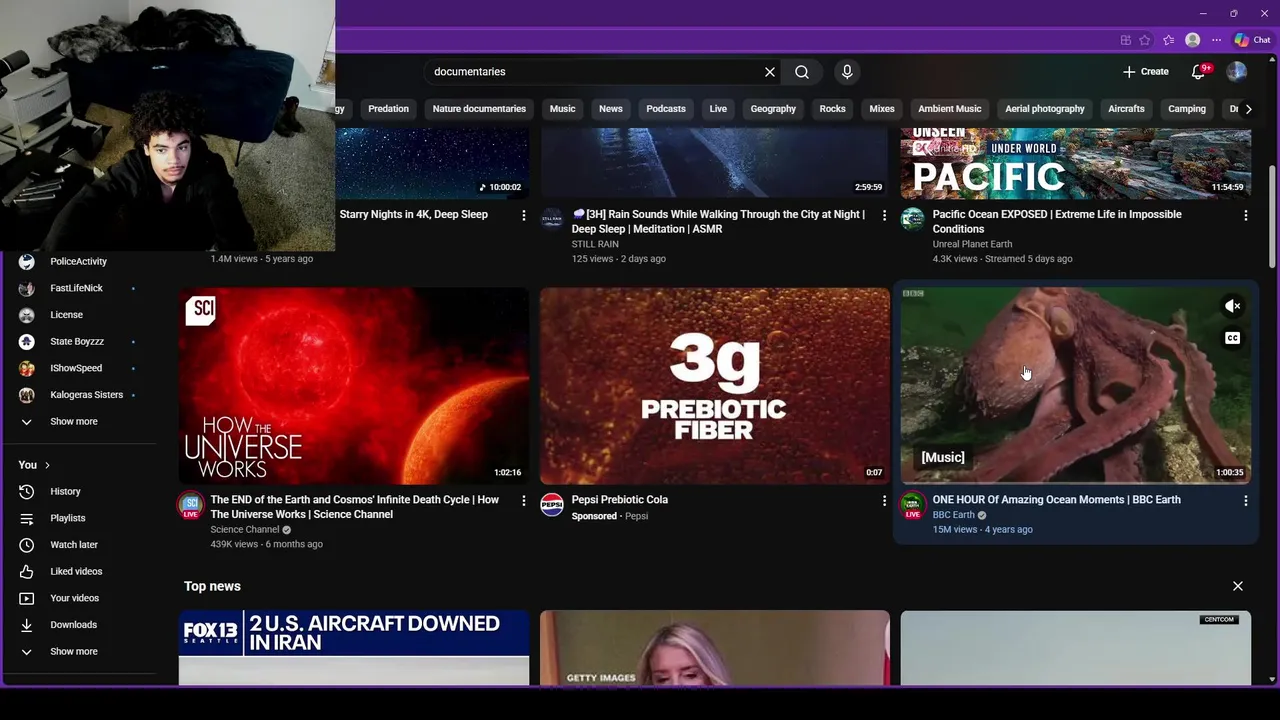Open Science Channel avatar icon
The width and height of the screenshot is (1280, 720).
[x=190, y=505]
